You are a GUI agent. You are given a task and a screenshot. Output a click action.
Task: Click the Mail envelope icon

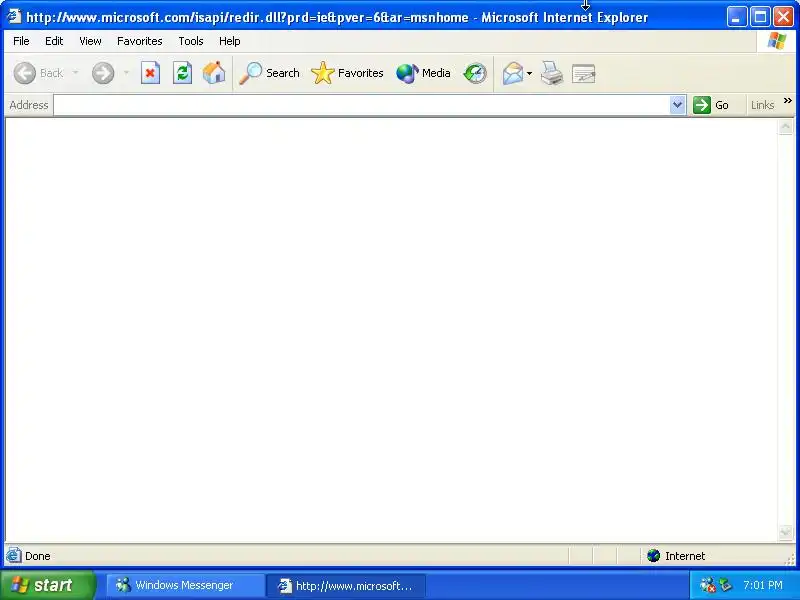click(513, 73)
